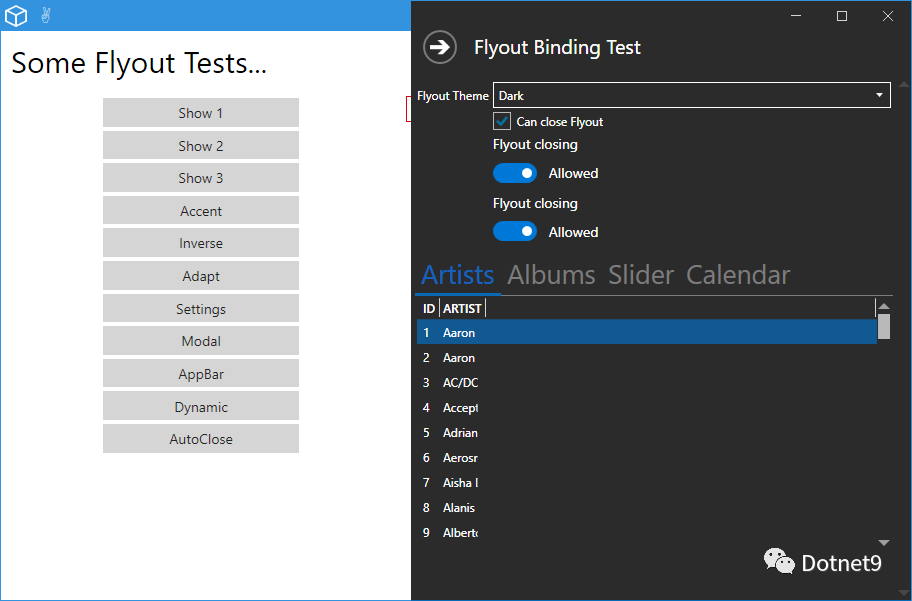The image size is (912, 601).
Task: Toggle the second Flyout closing switch
Action: (x=515, y=232)
